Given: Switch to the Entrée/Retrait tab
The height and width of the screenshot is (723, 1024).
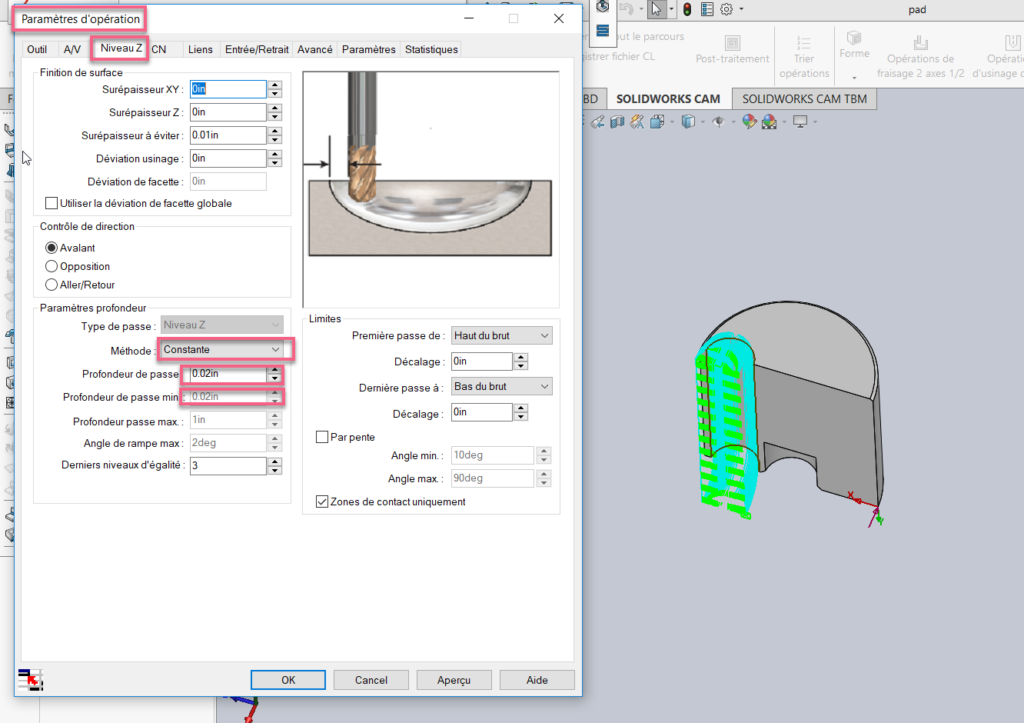Looking at the screenshot, I should point(257,49).
